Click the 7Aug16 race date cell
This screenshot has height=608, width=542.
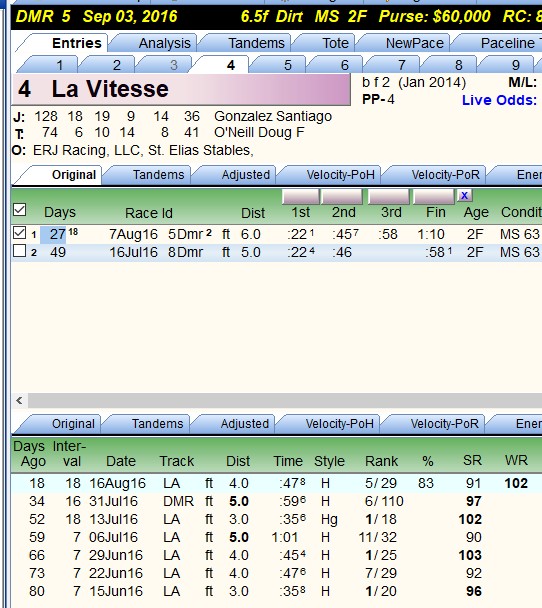tap(133, 234)
